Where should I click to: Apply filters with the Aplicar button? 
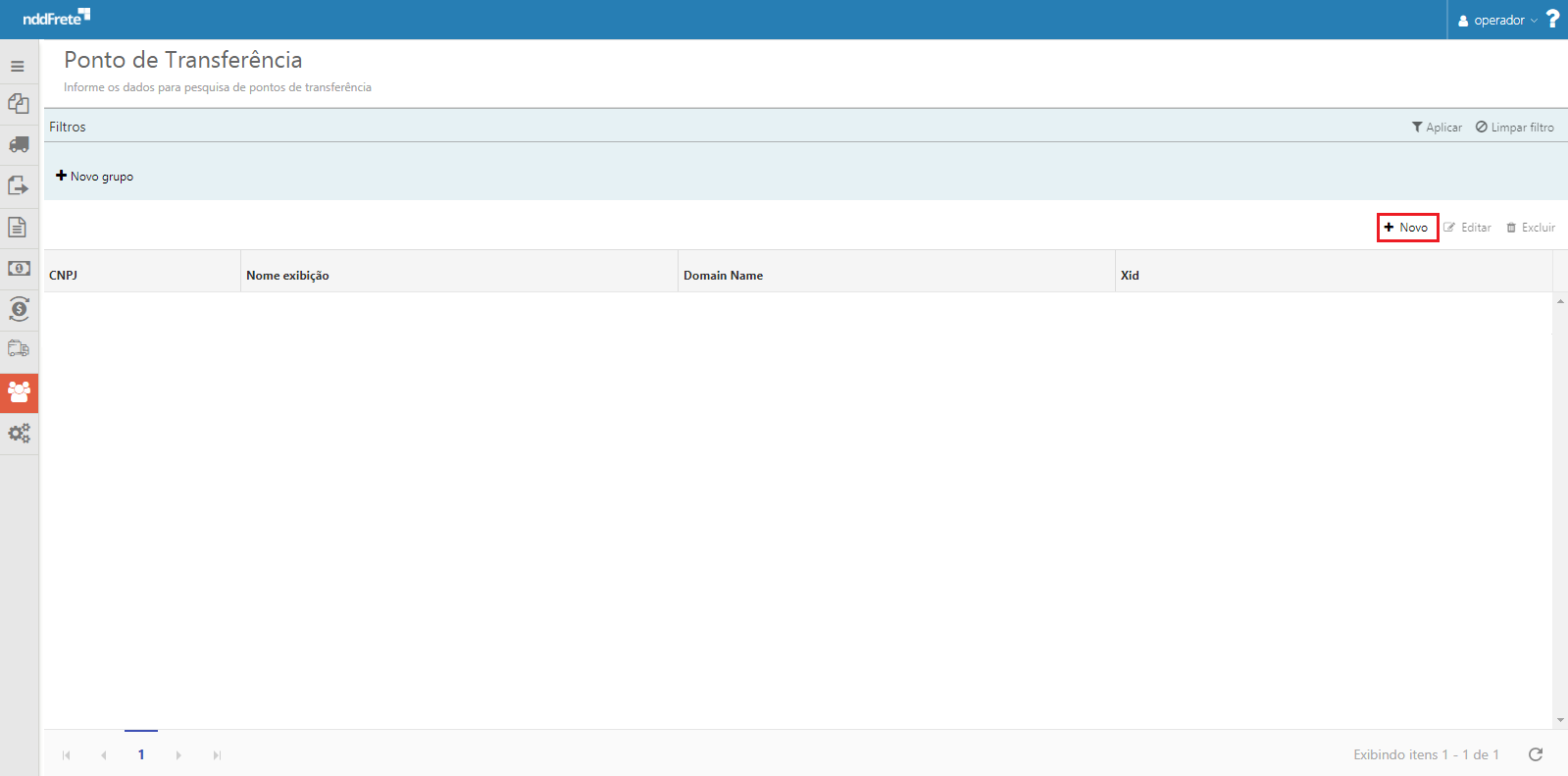point(1437,128)
